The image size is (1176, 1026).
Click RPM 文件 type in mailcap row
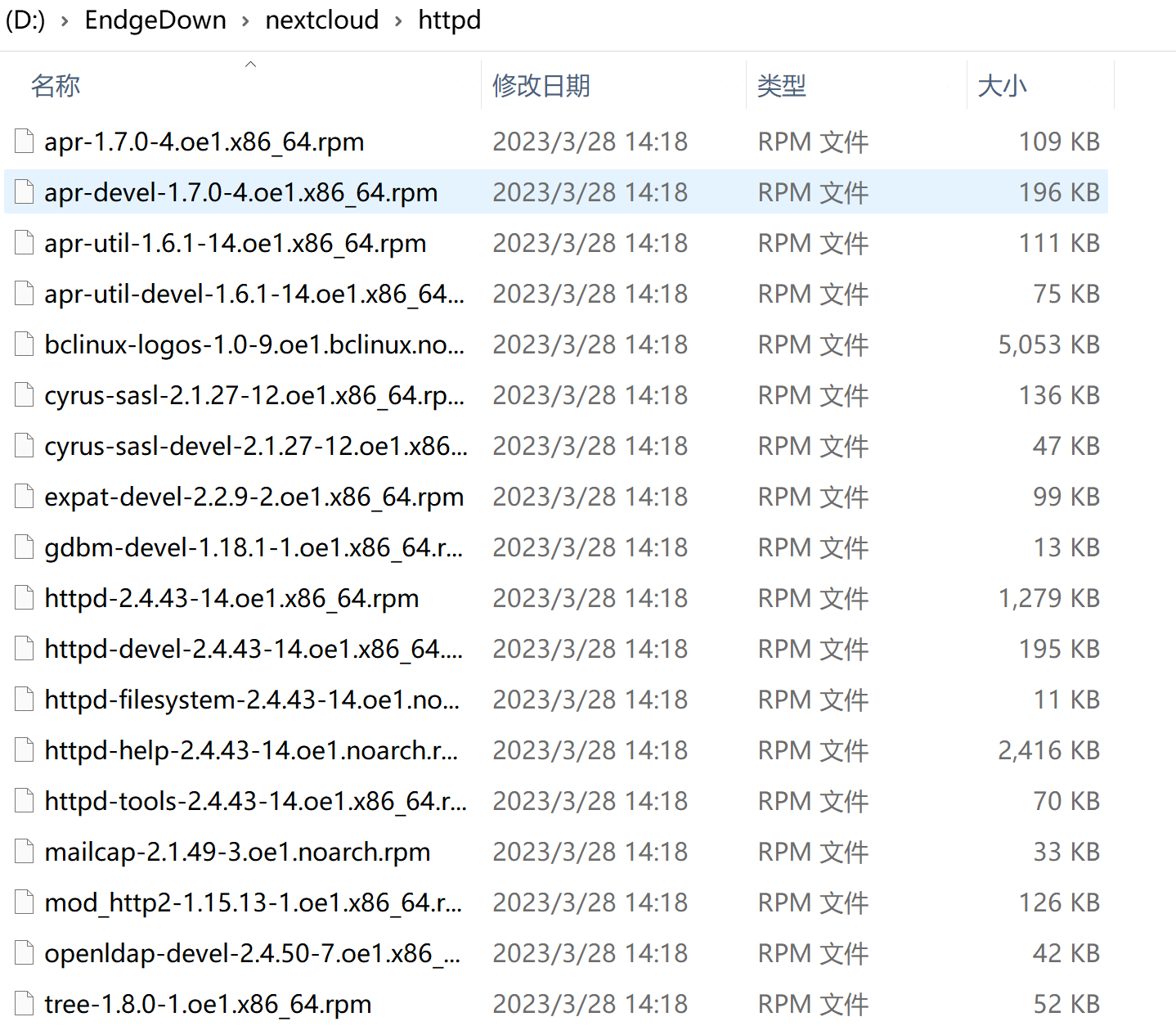click(813, 852)
